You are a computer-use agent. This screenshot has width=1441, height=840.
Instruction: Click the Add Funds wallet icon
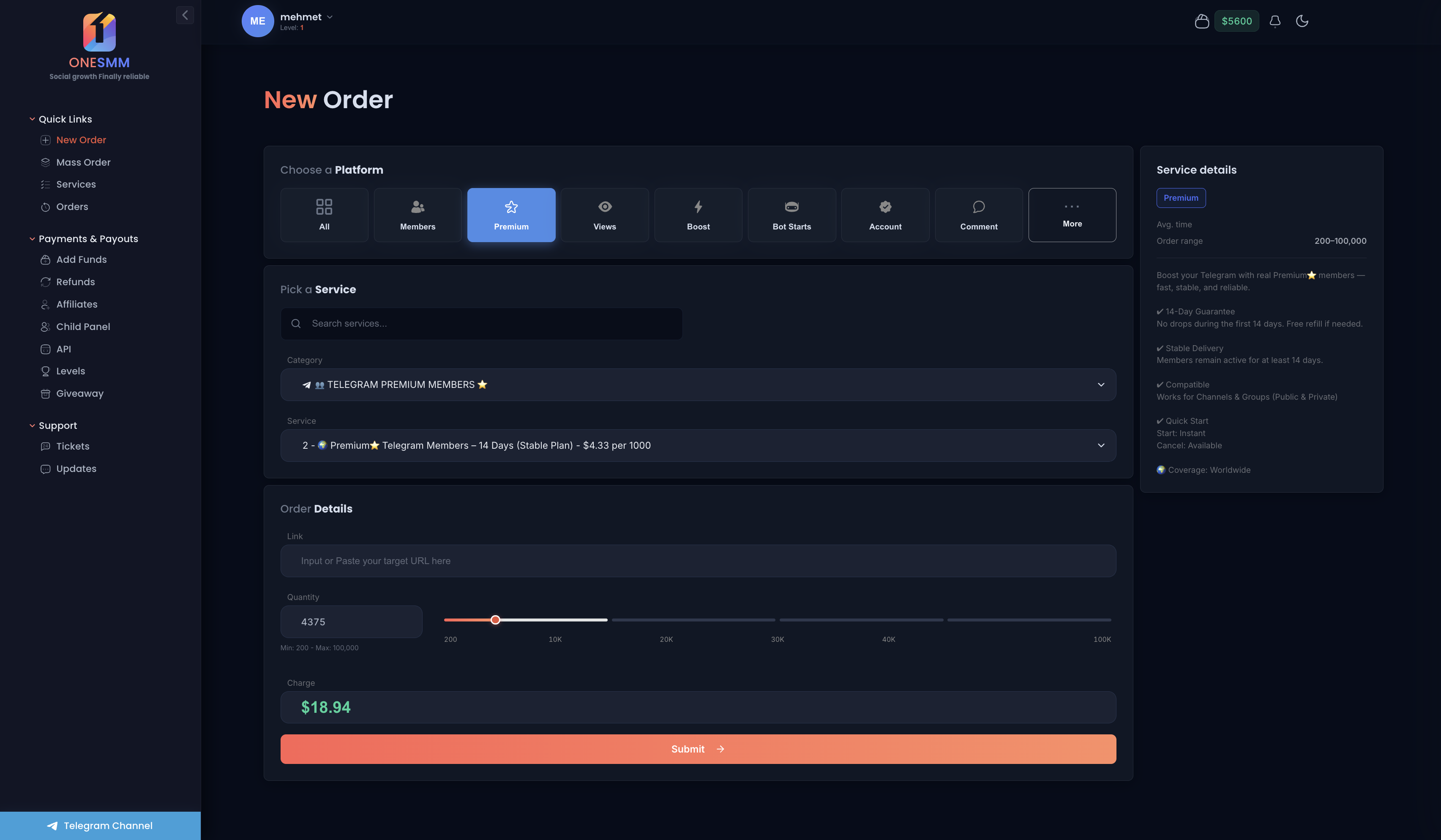pos(45,259)
